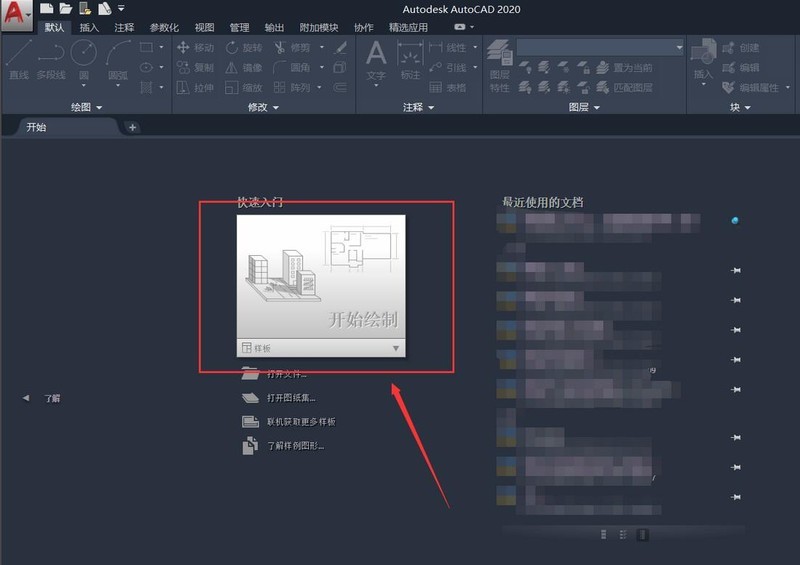Insert a 表格 table
The height and width of the screenshot is (565, 800).
pos(448,88)
